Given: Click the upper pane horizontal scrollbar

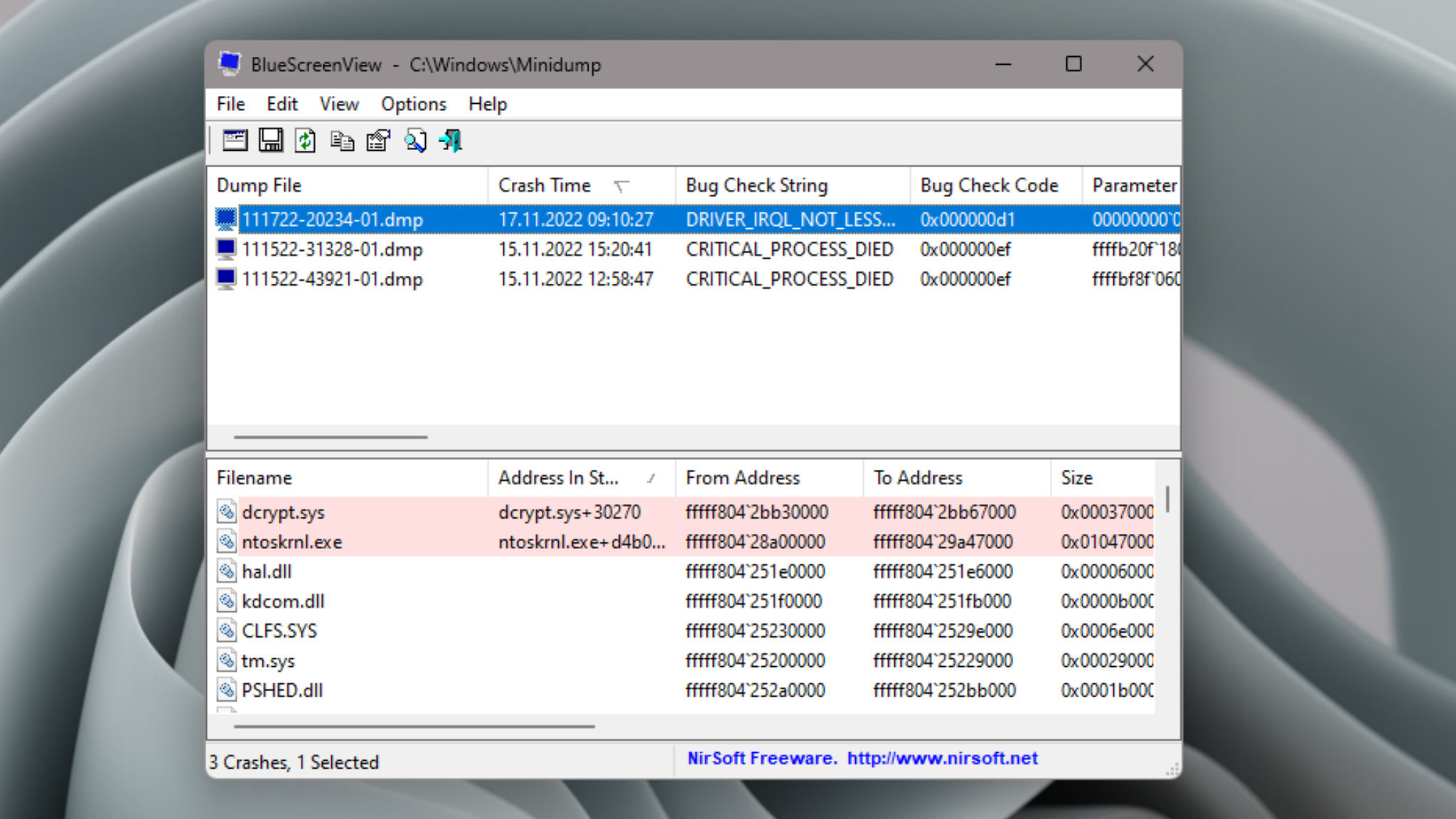Looking at the screenshot, I should click(x=331, y=437).
